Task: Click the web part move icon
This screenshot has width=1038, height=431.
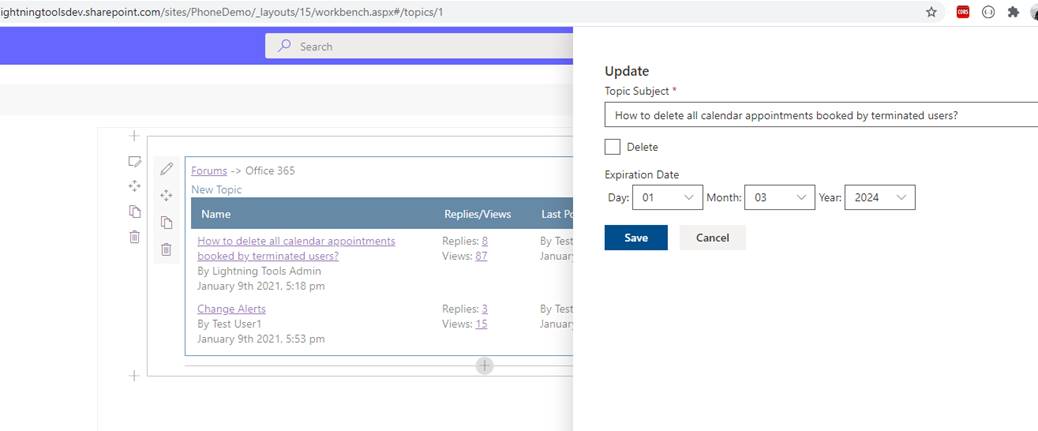Action: click(167, 196)
